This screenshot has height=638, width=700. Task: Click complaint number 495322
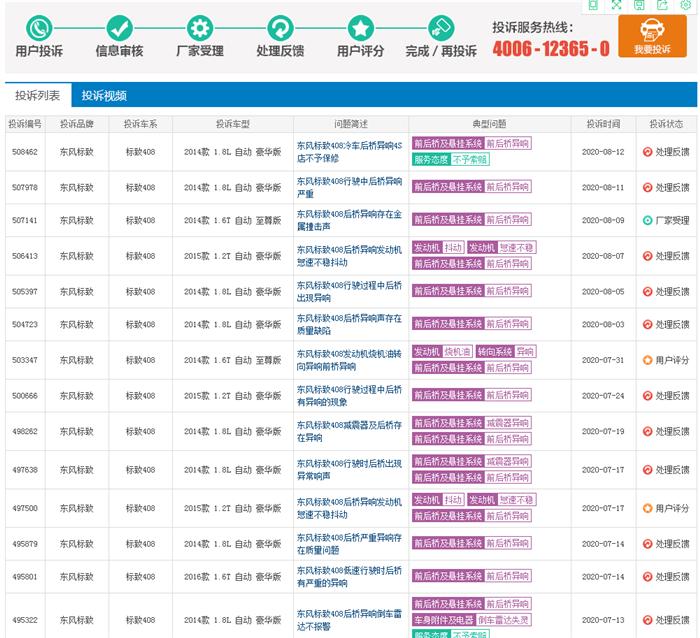[x=25, y=620]
